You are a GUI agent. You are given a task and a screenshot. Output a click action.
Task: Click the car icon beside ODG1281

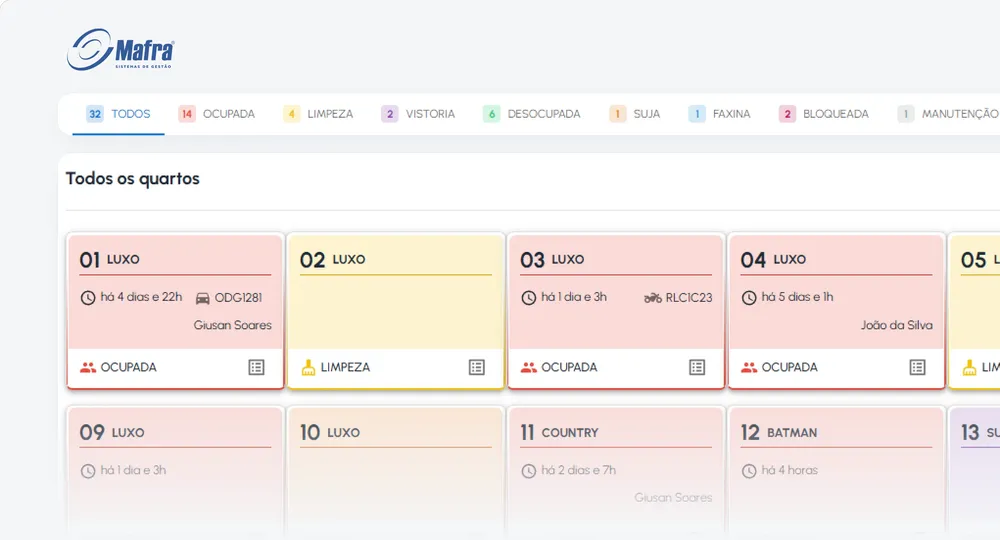[x=202, y=298]
